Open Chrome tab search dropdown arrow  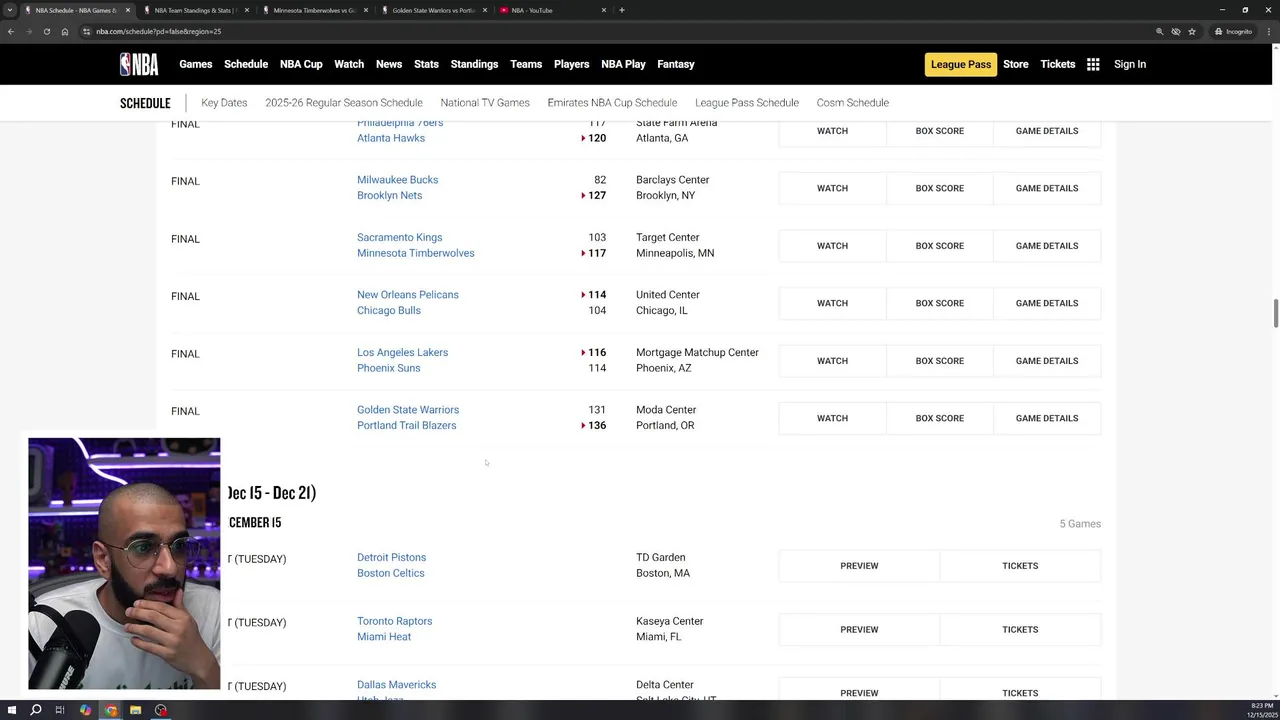point(10,10)
